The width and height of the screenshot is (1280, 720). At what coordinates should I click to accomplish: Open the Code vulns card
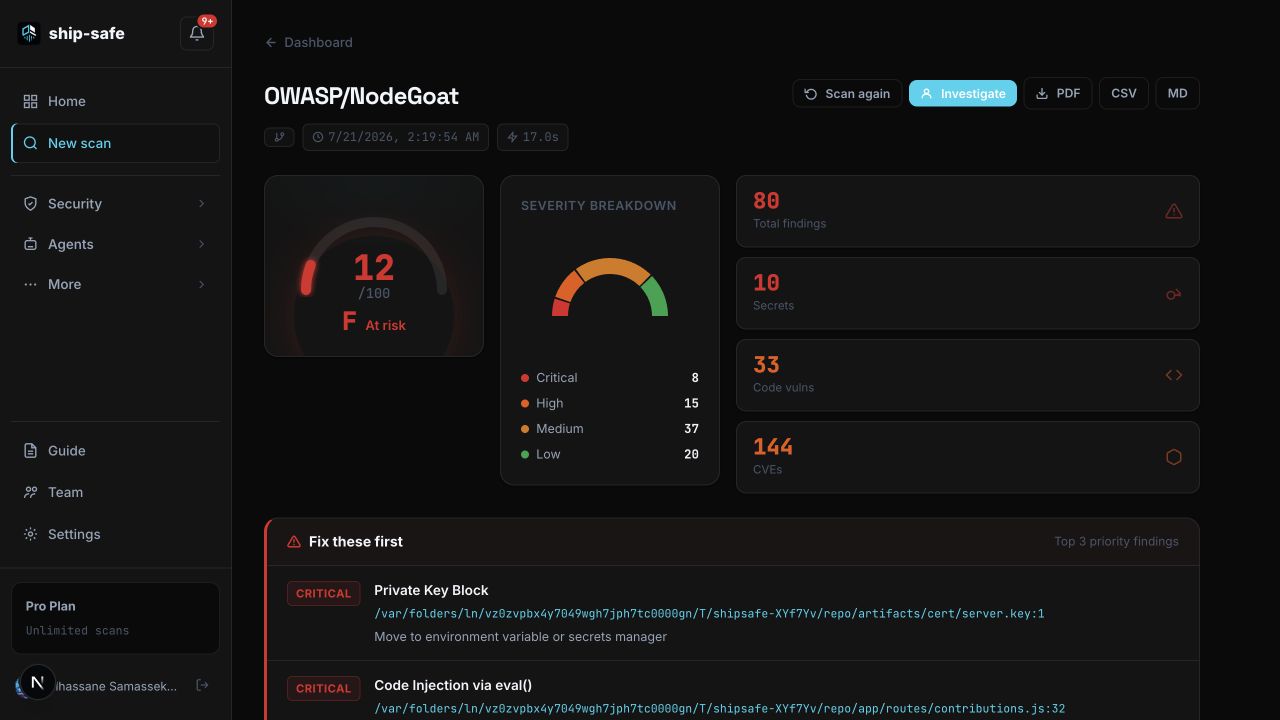pyautogui.click(x=968, y=375)
